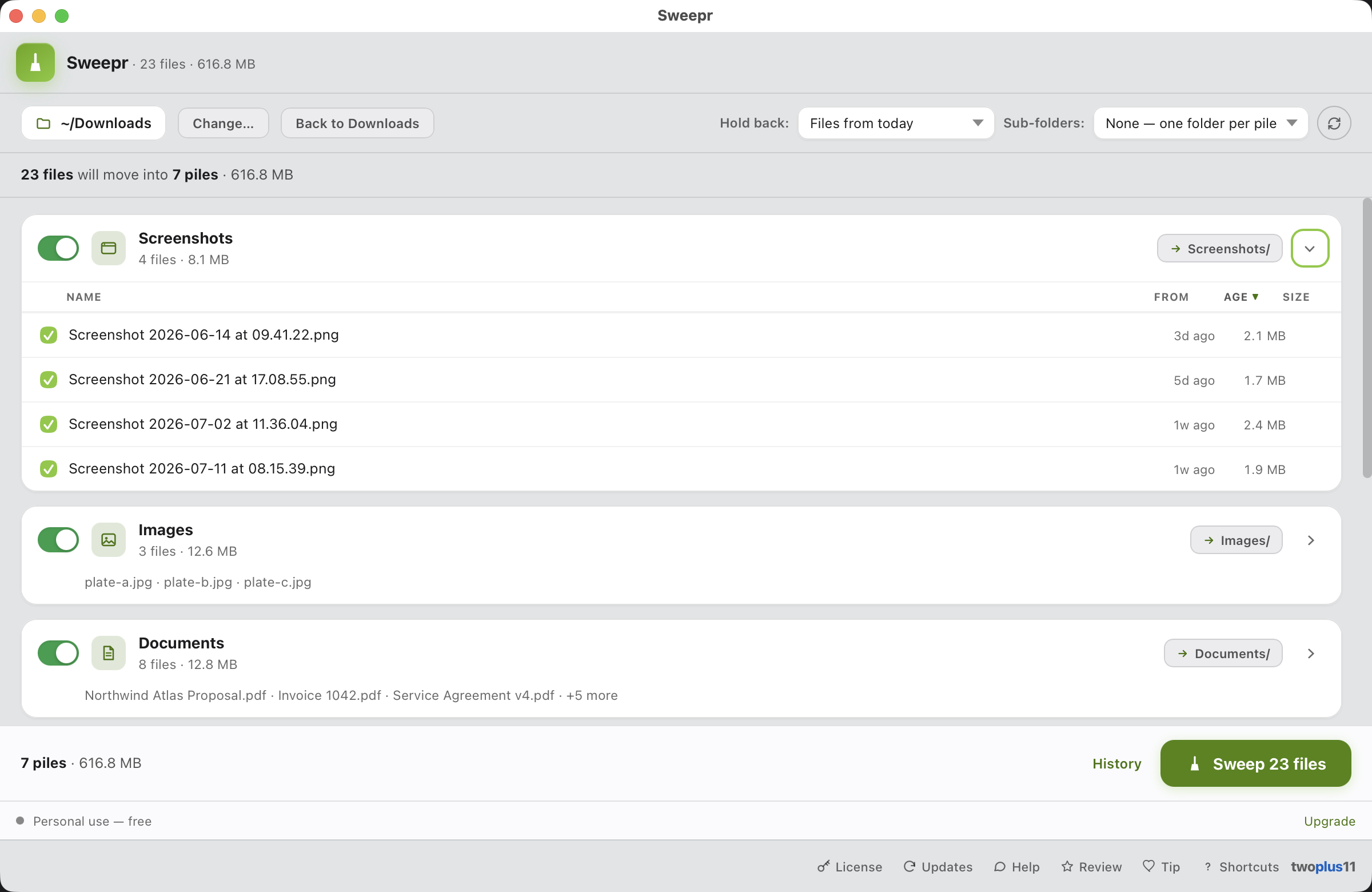Click the 3d ago age value

pyautogui.click(x=1194, y=336)
